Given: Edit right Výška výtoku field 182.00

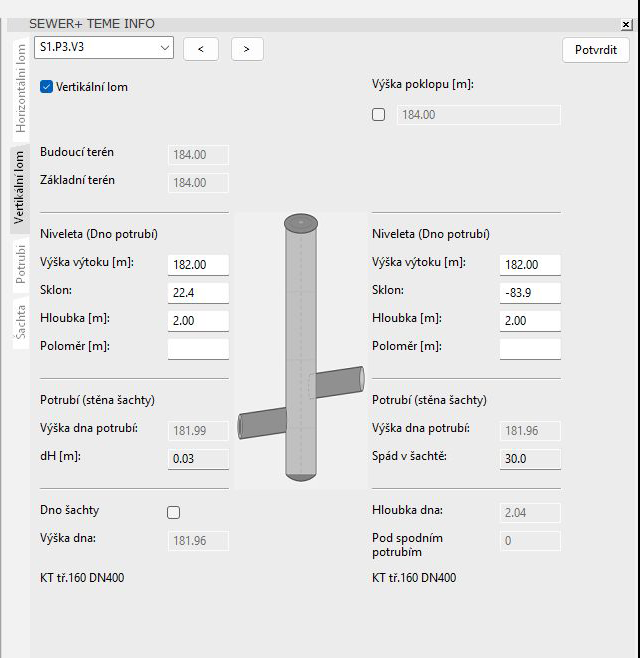Looking at the screenshot, I should 530,265.
